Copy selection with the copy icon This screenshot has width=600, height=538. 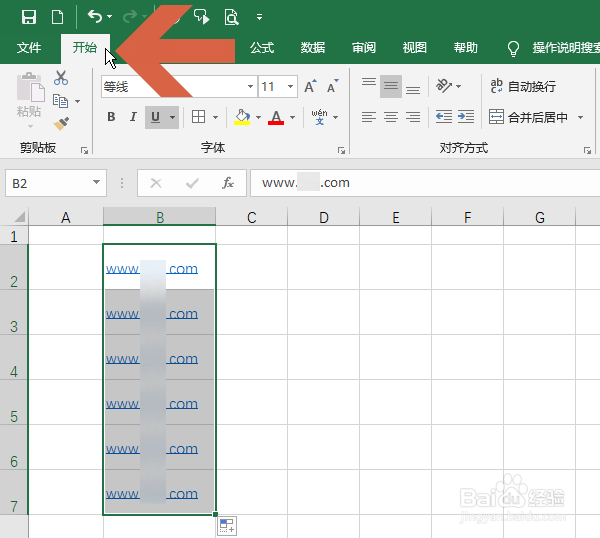pyautogui.click(x=60, y=101)
